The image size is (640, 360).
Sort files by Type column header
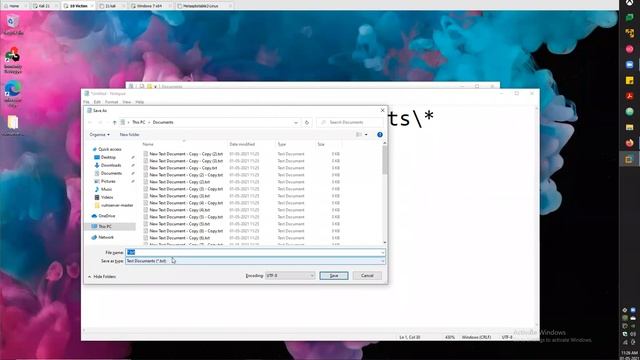[296, 144]
